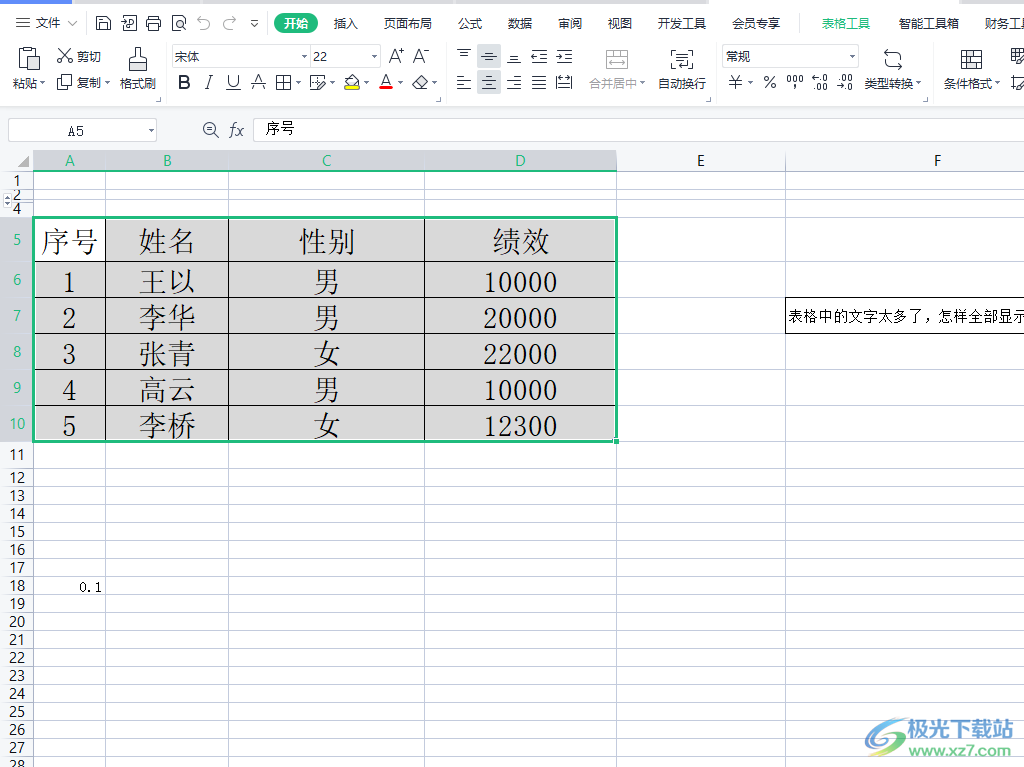Select column E header

(x=701, y=161)
